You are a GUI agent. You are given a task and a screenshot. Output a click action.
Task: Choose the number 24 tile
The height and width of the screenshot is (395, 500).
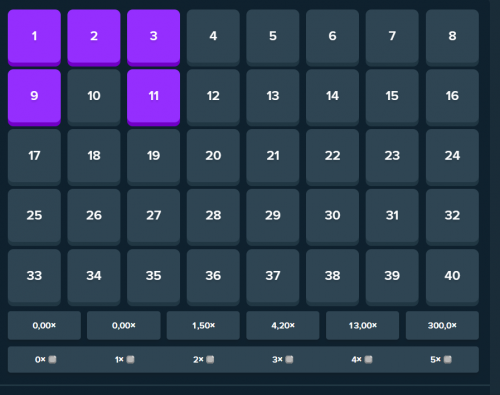pos(452,157)
